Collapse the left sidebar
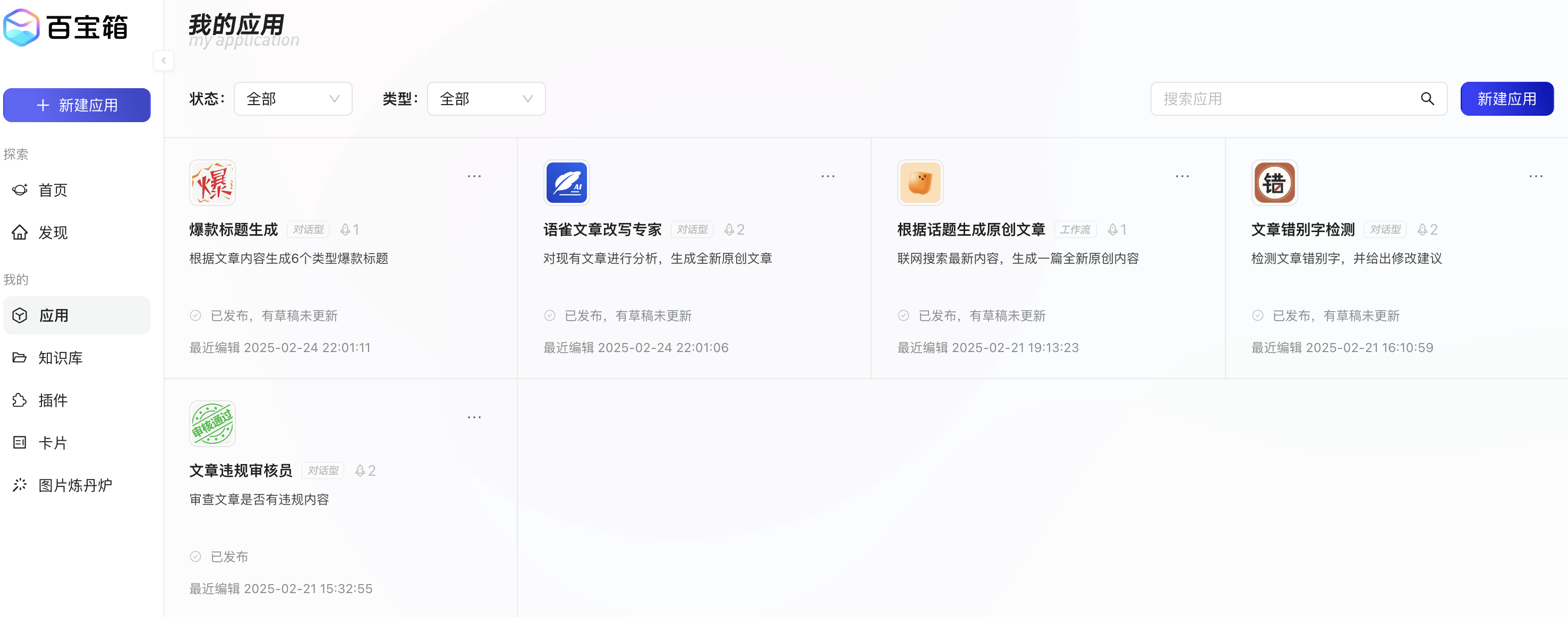Screen dimensions: 1568x617 pyautogui.click(x=163, y=60)
